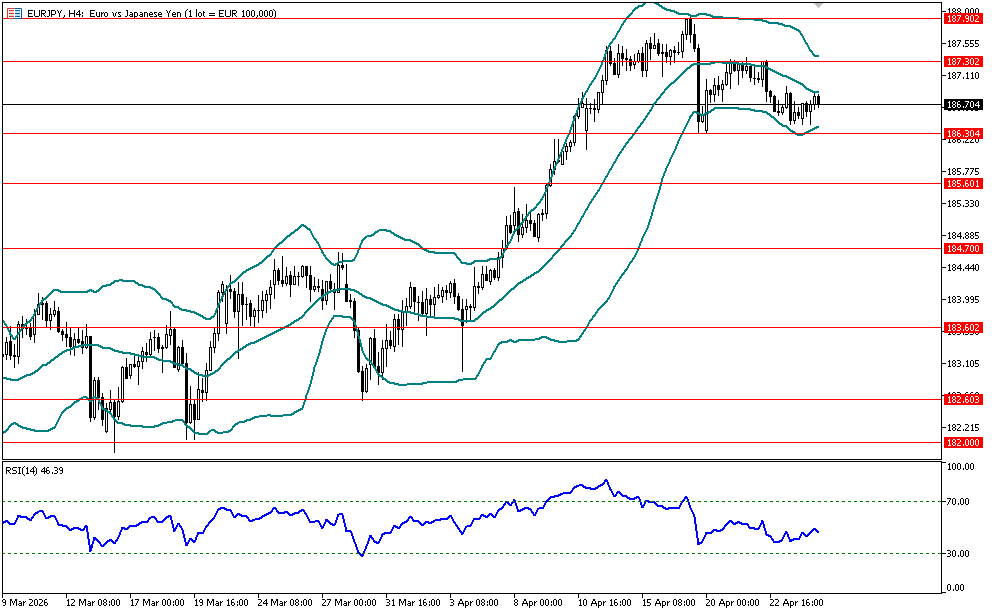Select the 182.603 price level label

(961, 399)
